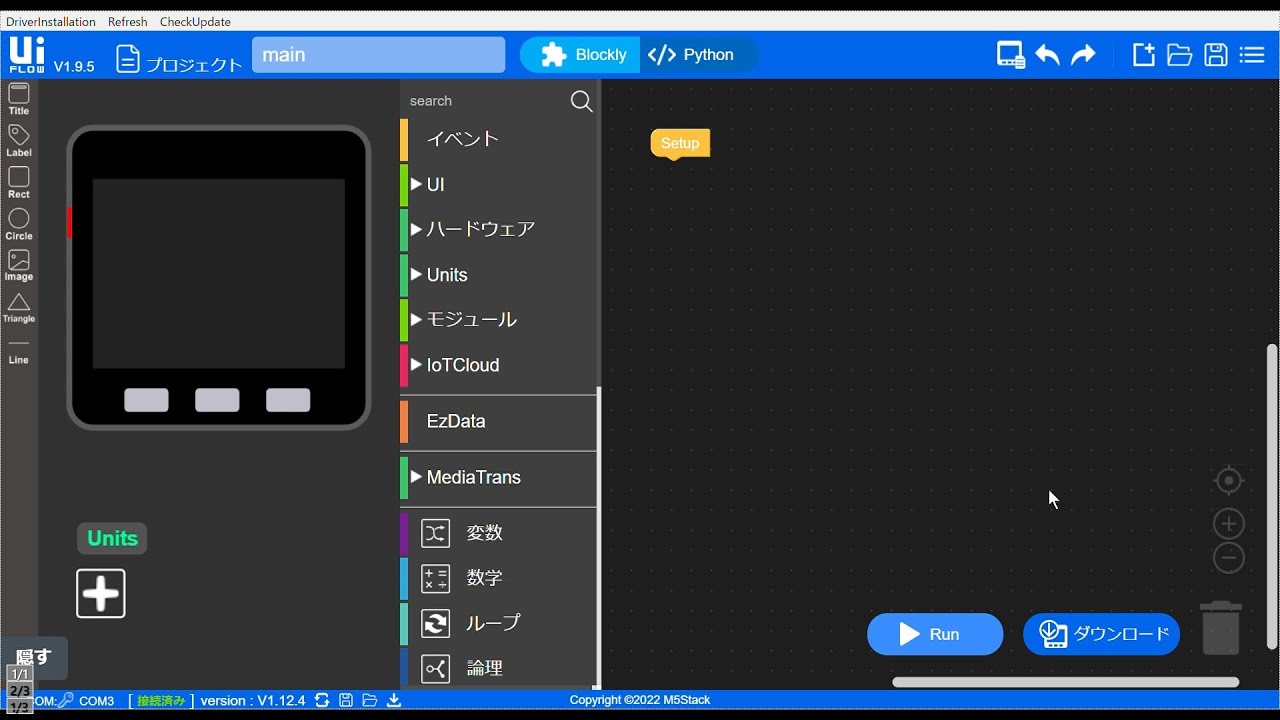Expand the MediaTrans block category
The image size is (1280, 720).
[x=499, y=477]
